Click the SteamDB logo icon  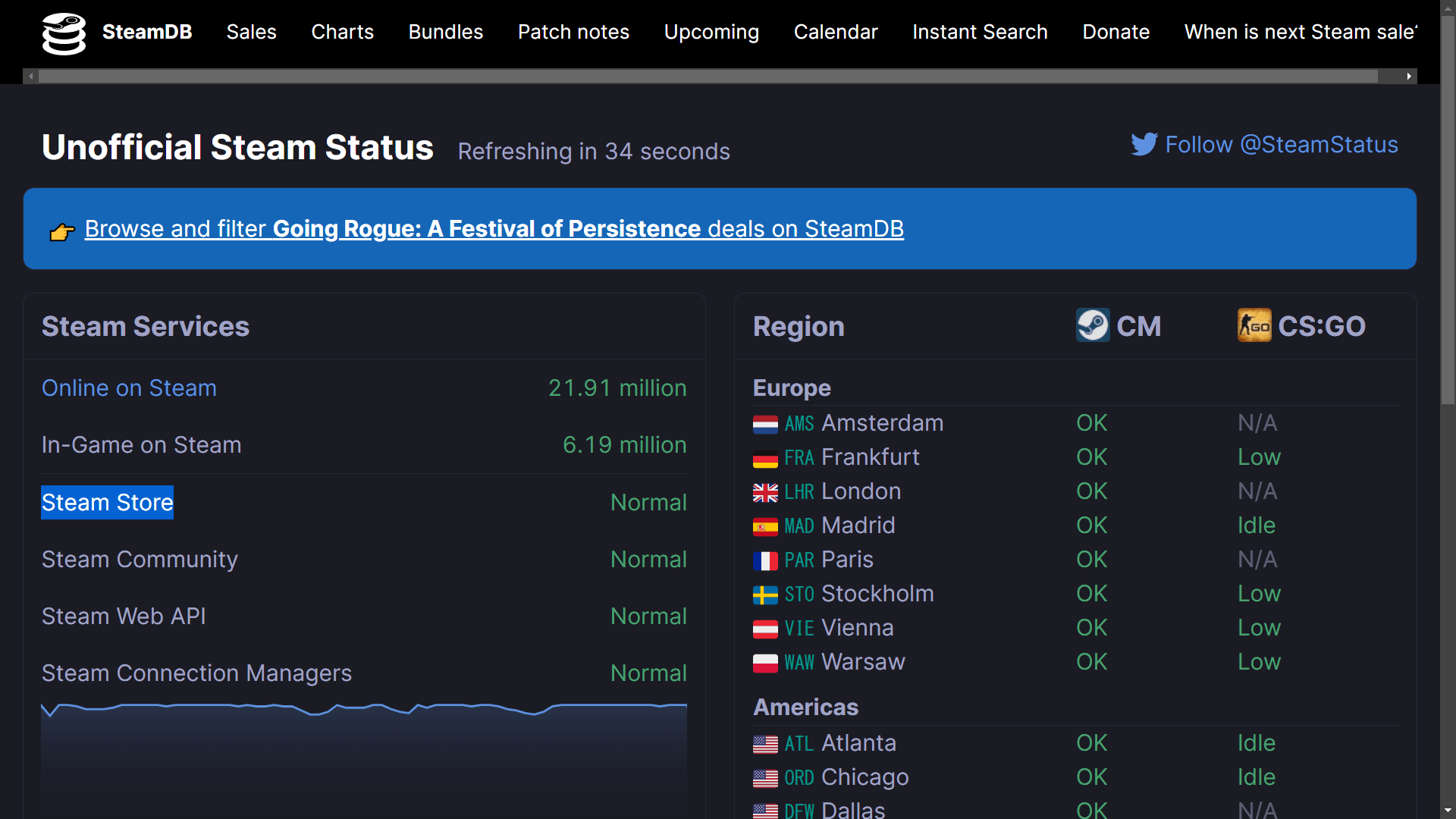pos(64,33)
